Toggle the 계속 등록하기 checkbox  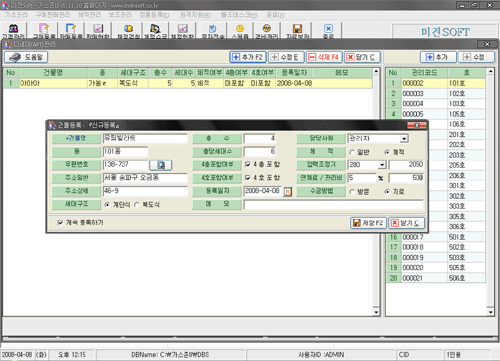60,222
